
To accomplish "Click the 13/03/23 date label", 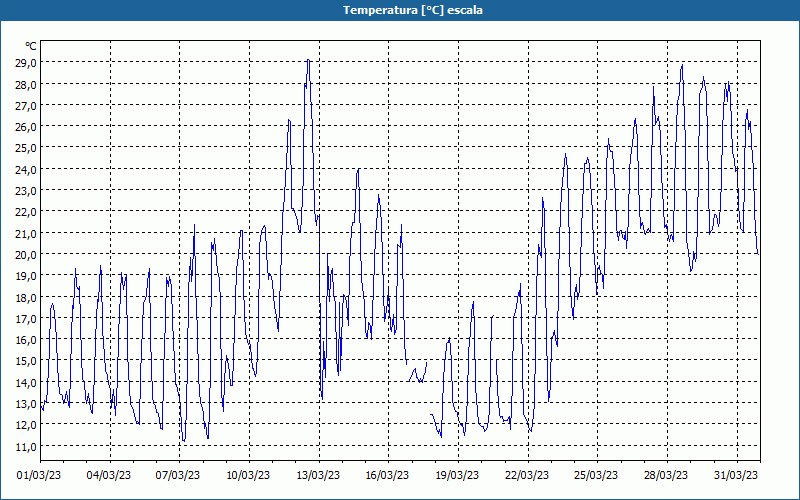I will click(x=318, y=475).
